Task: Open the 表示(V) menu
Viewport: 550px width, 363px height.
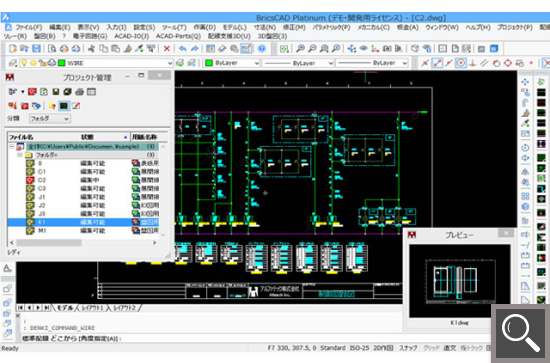Action: 88,27
